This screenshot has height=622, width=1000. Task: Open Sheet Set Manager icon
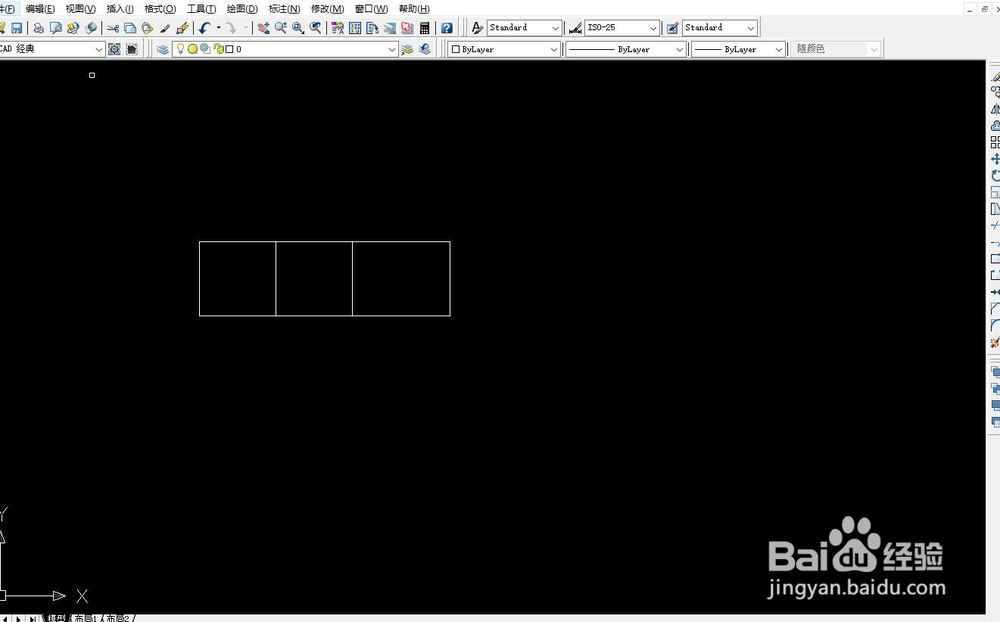pyautogui.click(x=390, y=28)
